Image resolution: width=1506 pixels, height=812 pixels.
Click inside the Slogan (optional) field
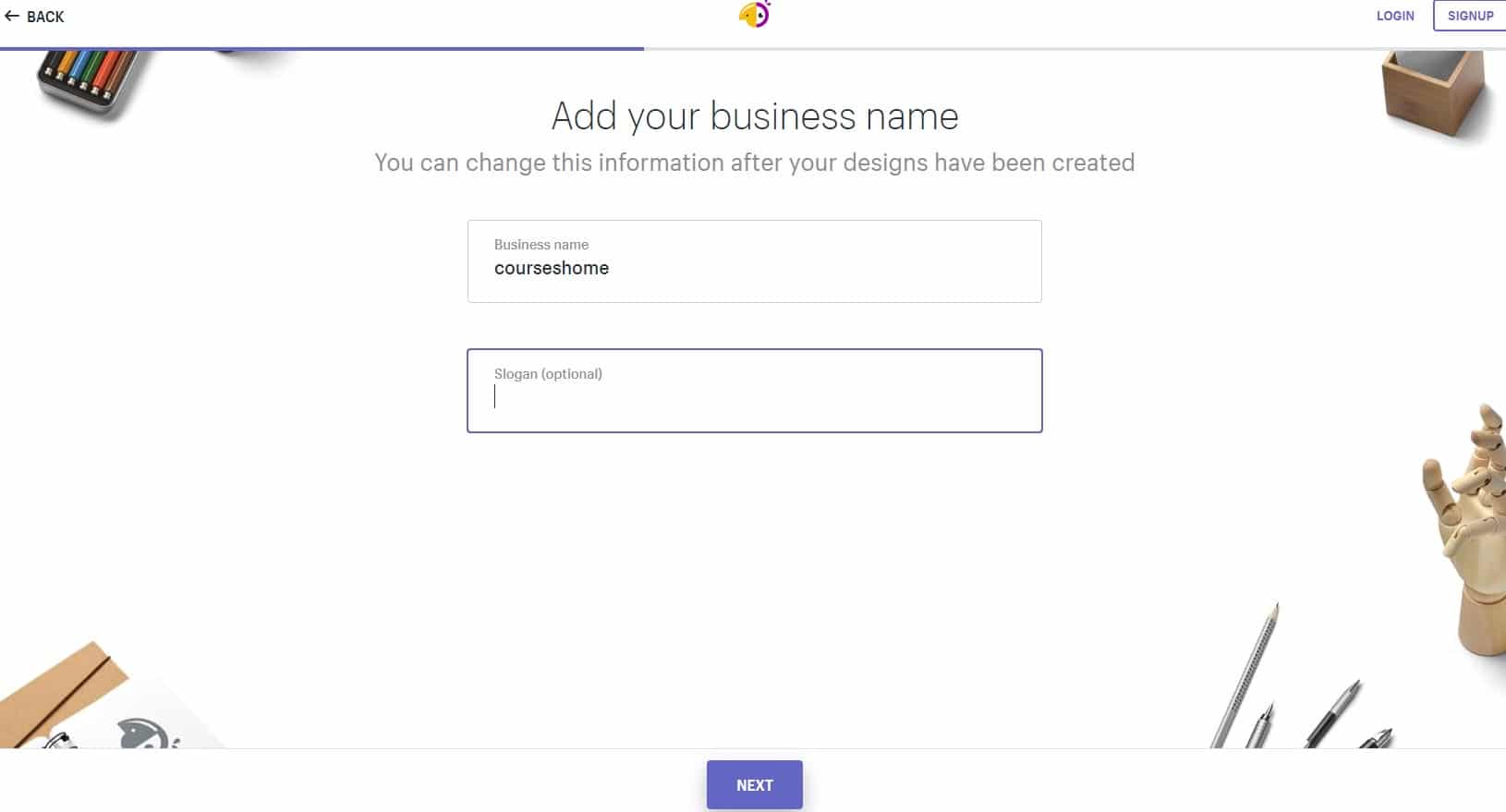pos(754,397)
